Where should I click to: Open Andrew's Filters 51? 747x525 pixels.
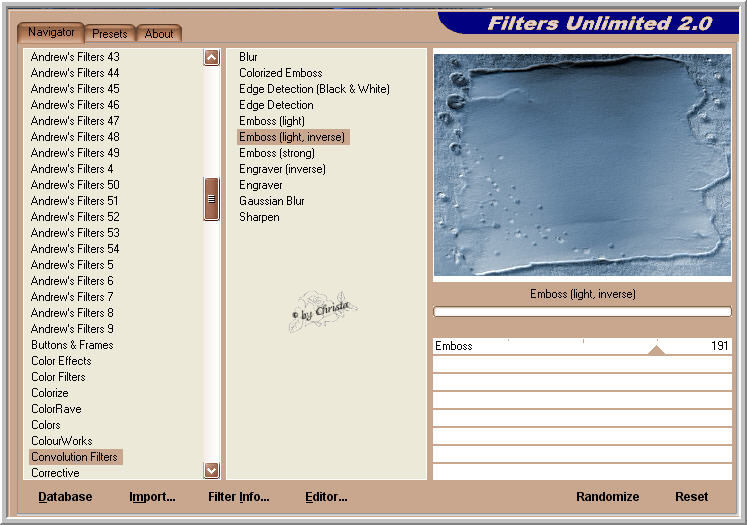click(74, 201)
